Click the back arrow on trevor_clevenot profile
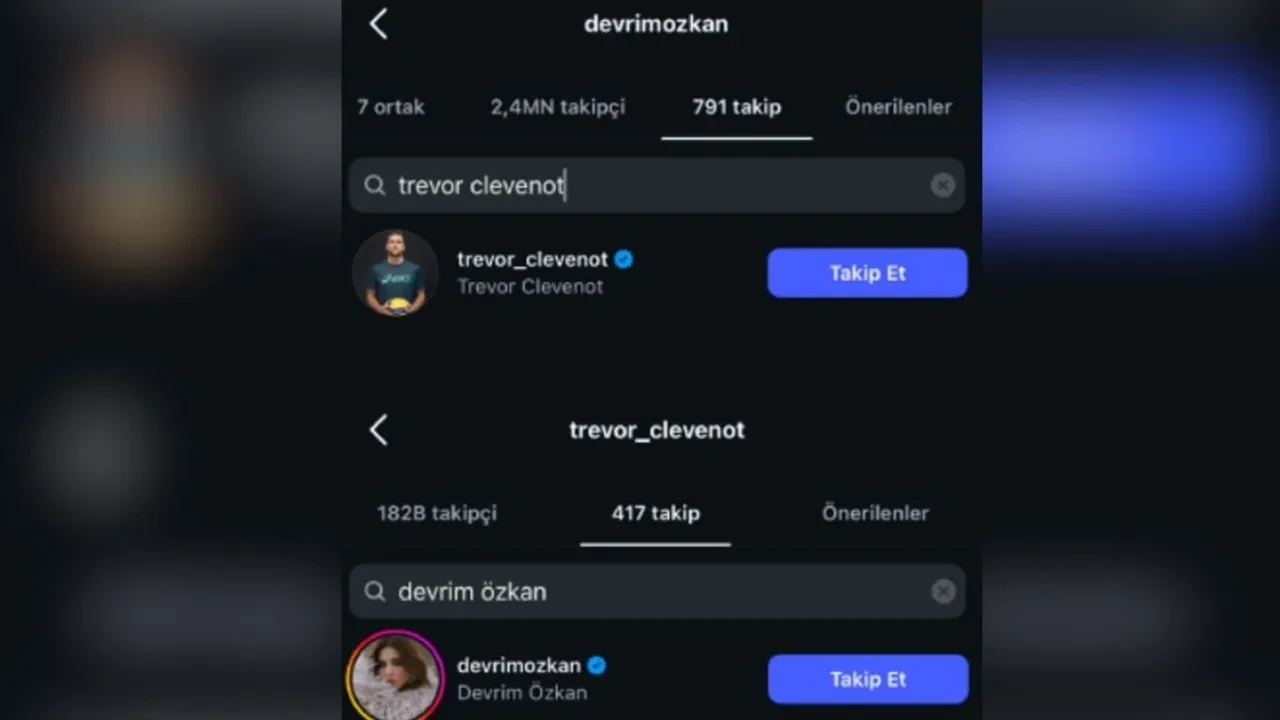 point(378,429)
